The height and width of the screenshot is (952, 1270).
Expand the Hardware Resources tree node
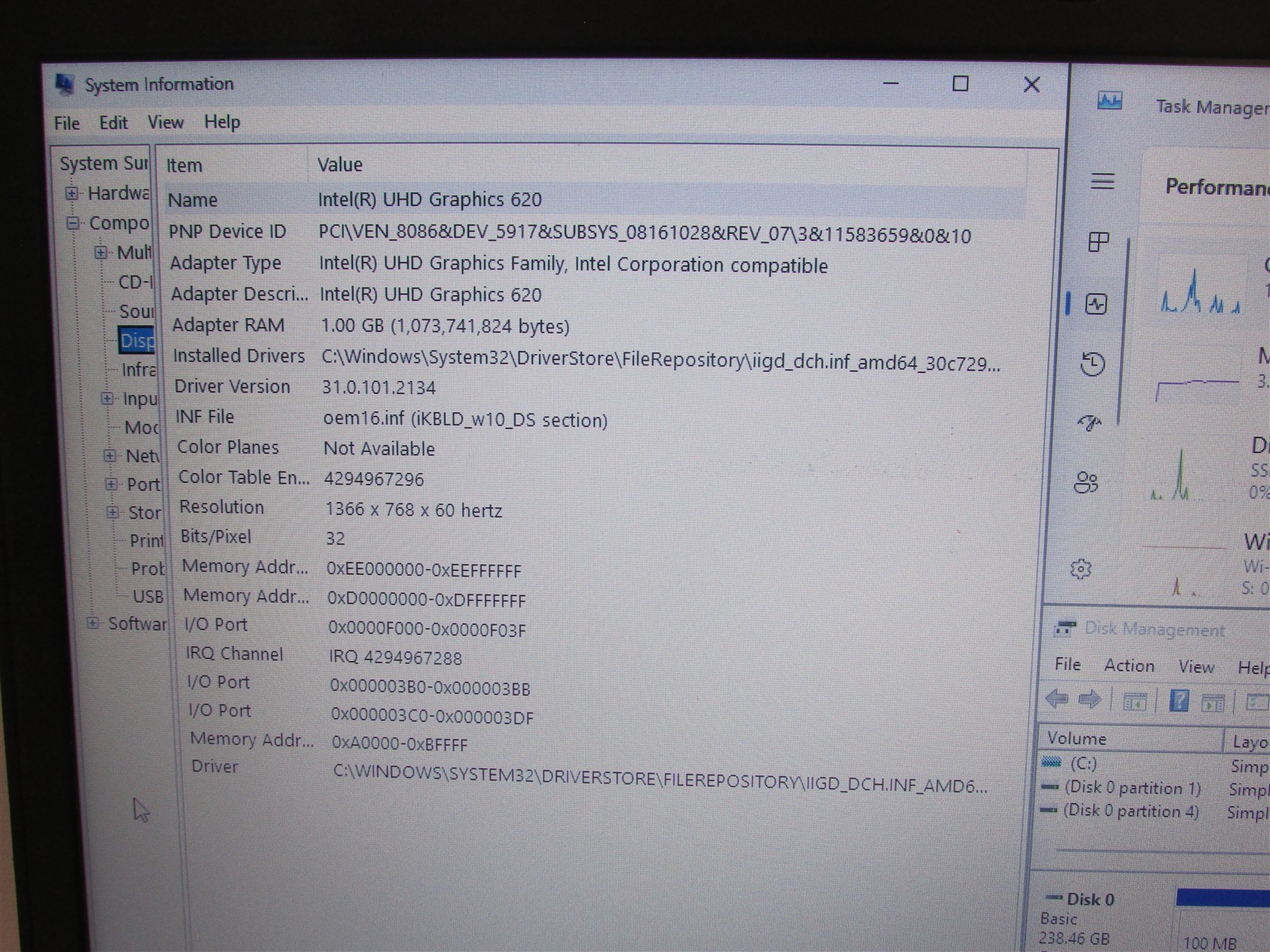(72, 193)
